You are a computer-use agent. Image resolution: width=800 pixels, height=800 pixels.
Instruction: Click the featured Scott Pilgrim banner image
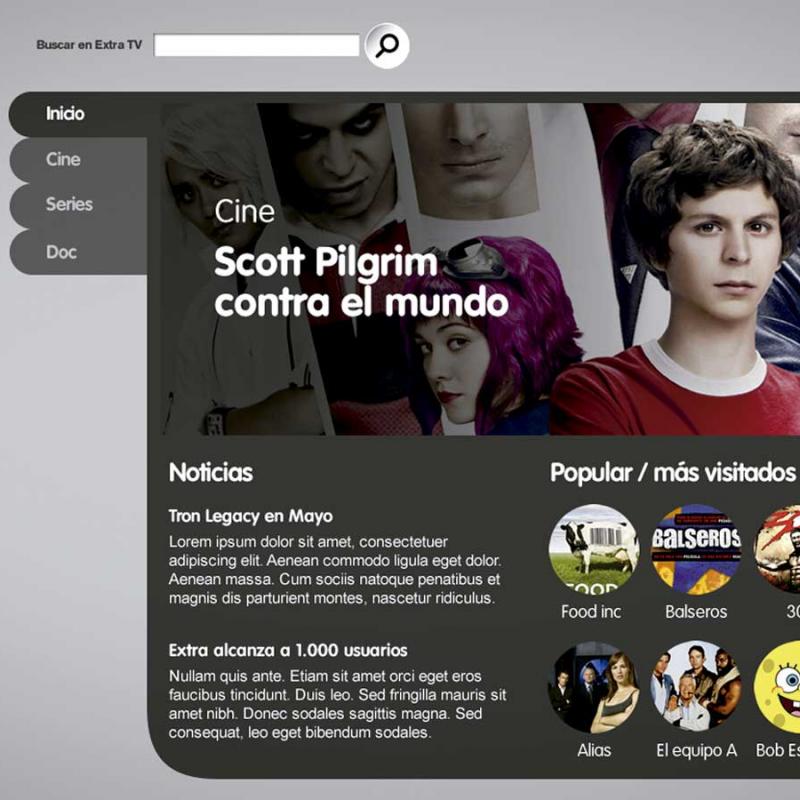pos(481,269)
